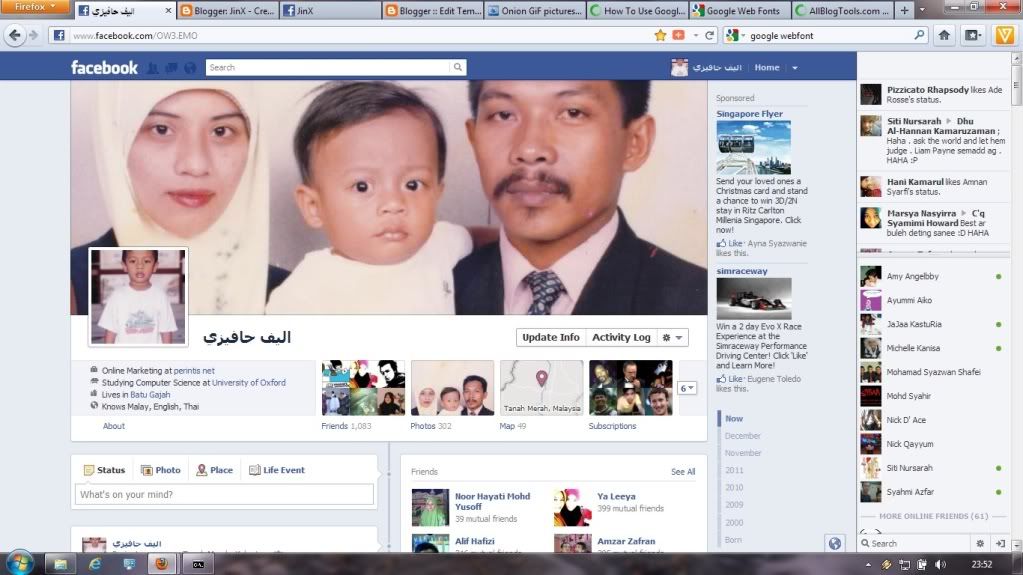The width and height of the screenshot is (1023, 575).
Task: Click the globe icon near timeline
Action: [x=834, y=543]
